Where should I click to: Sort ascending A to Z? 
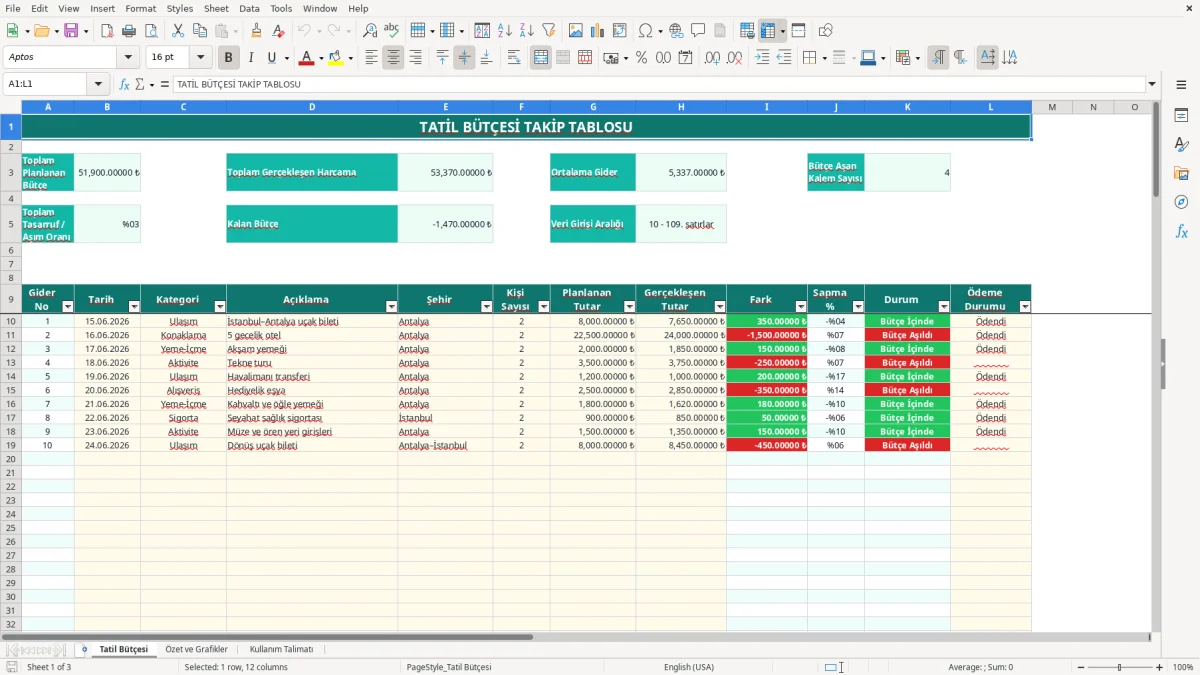(x=504, y=31)
